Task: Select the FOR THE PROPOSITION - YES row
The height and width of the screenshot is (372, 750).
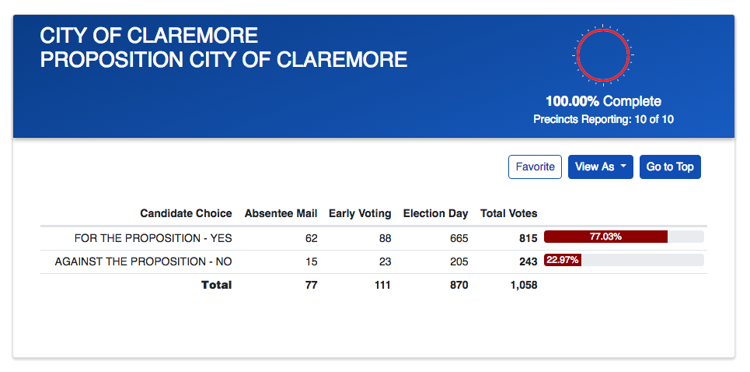Action: (373, 238)
